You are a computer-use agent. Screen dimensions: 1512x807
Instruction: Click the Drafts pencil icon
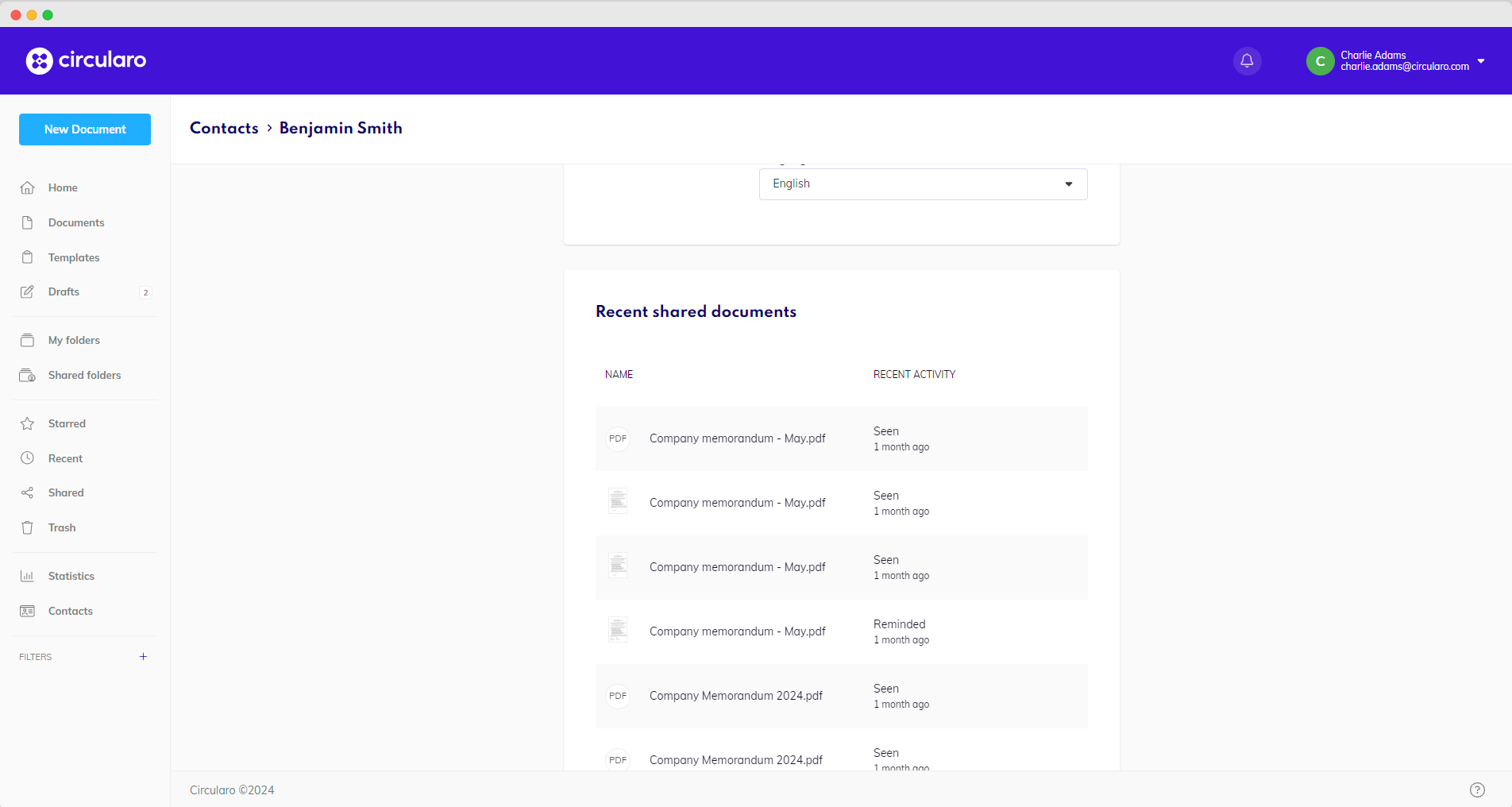pyautogui.click(x=27, y=292)
